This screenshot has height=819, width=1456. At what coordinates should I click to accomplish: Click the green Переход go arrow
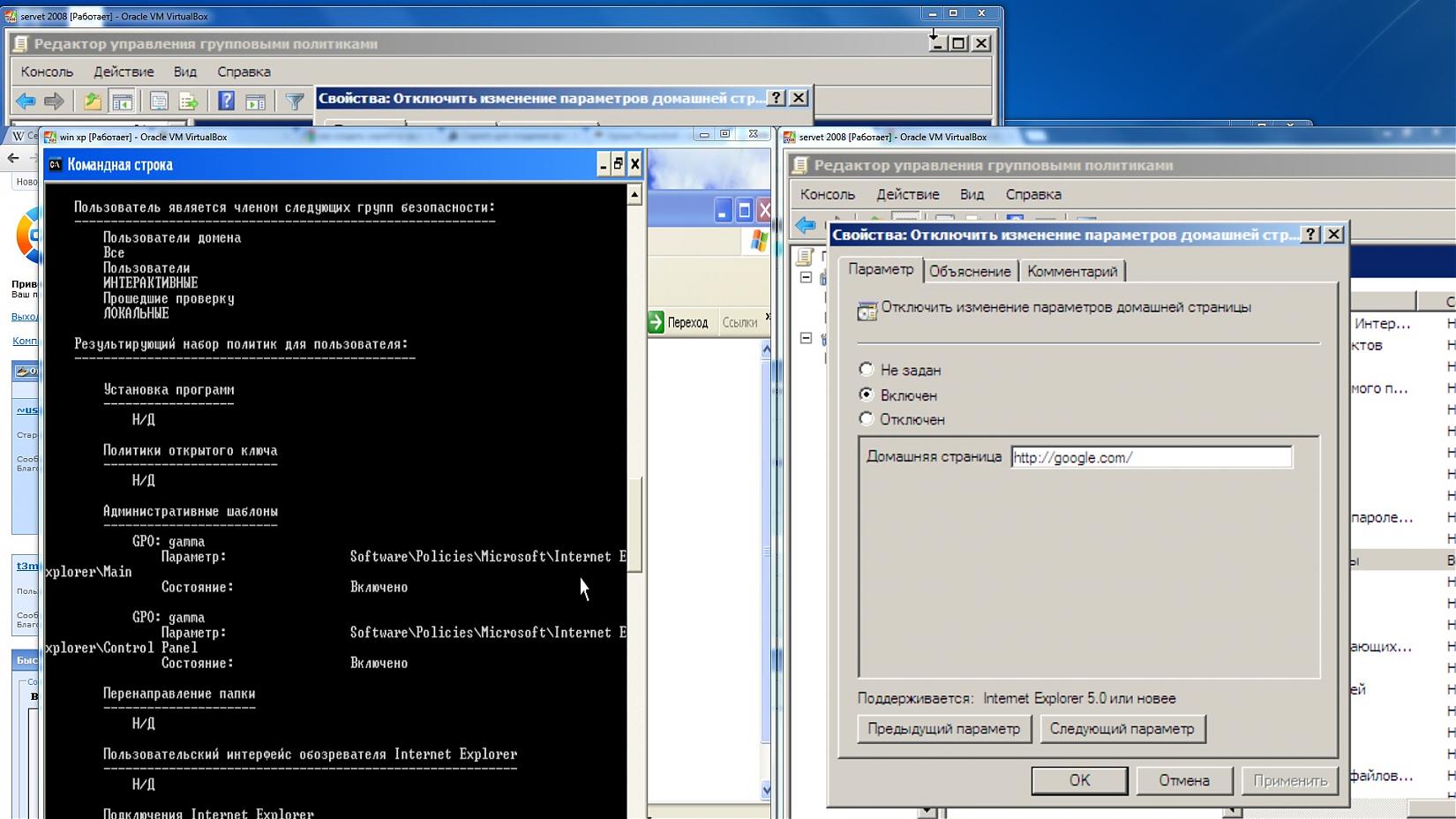657,322
